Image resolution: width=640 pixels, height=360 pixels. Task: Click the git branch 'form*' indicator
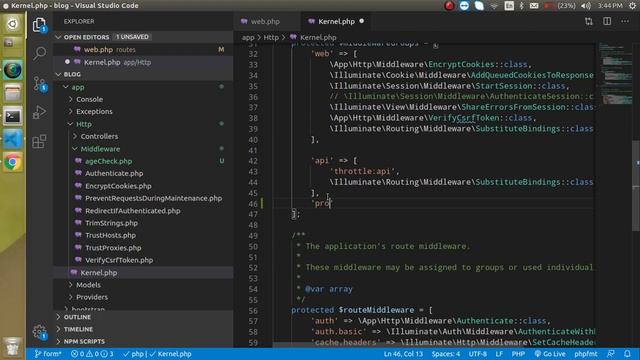click(48, 354)
